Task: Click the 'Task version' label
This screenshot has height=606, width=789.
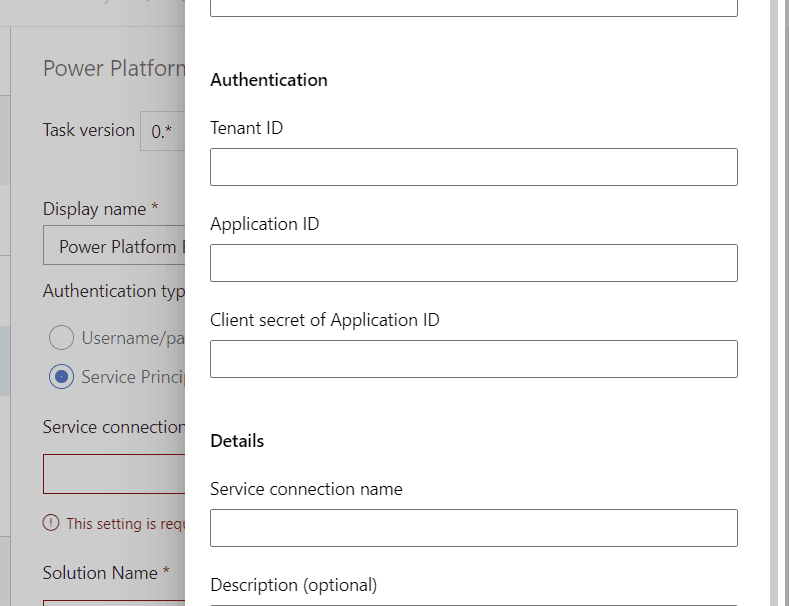Action: [x=89, y=130]
